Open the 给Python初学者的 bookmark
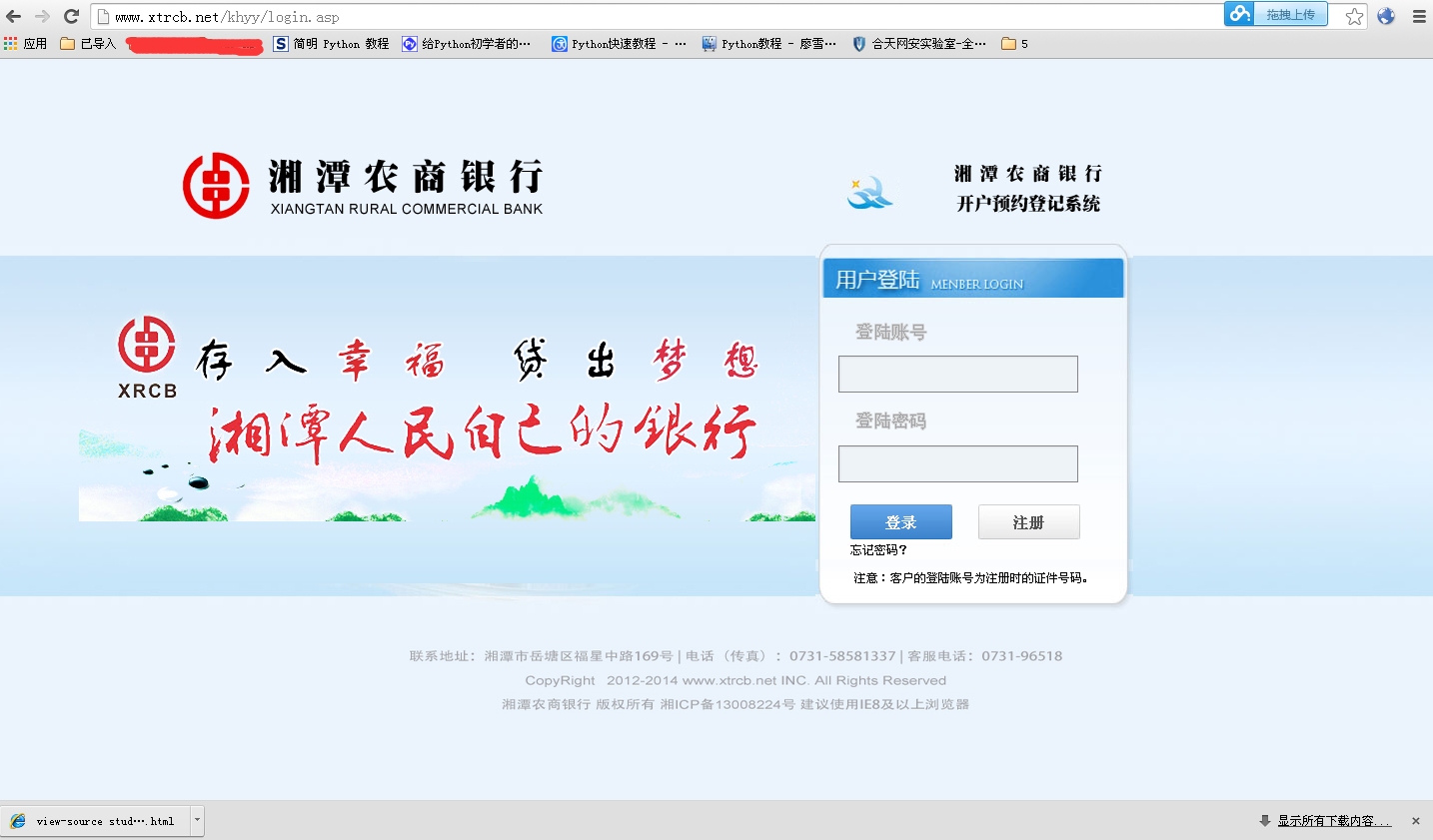1433x840 pixels. pos(467,44)
